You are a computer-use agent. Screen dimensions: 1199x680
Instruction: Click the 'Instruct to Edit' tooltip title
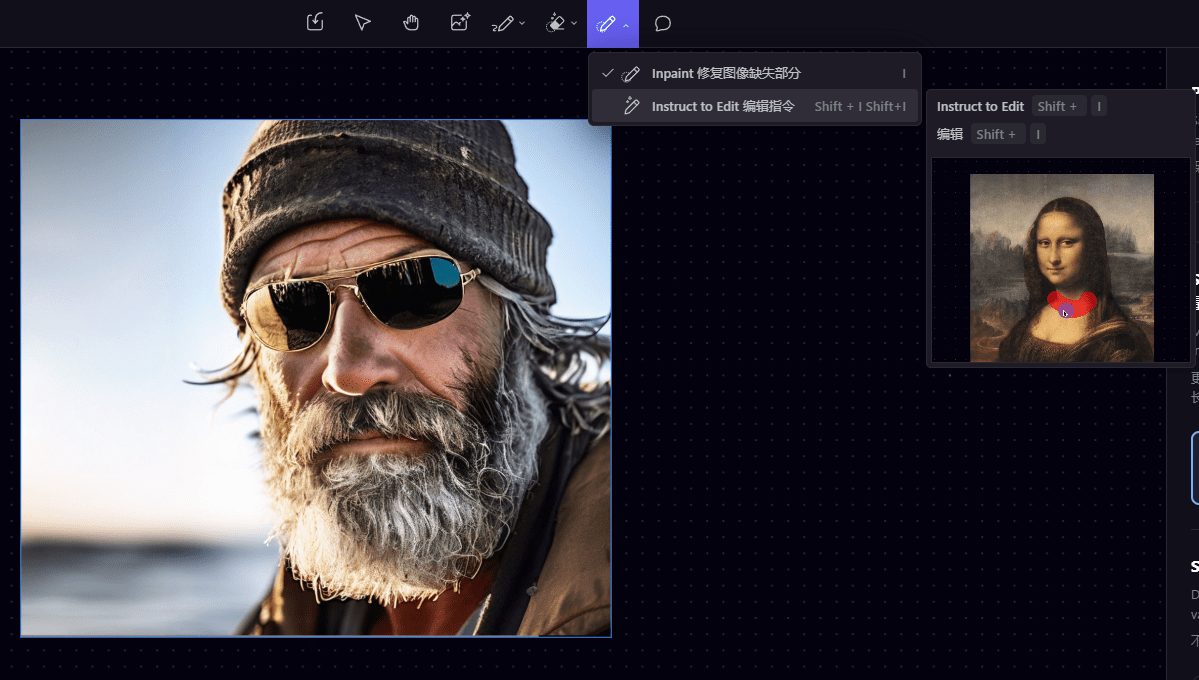point(980,106)
